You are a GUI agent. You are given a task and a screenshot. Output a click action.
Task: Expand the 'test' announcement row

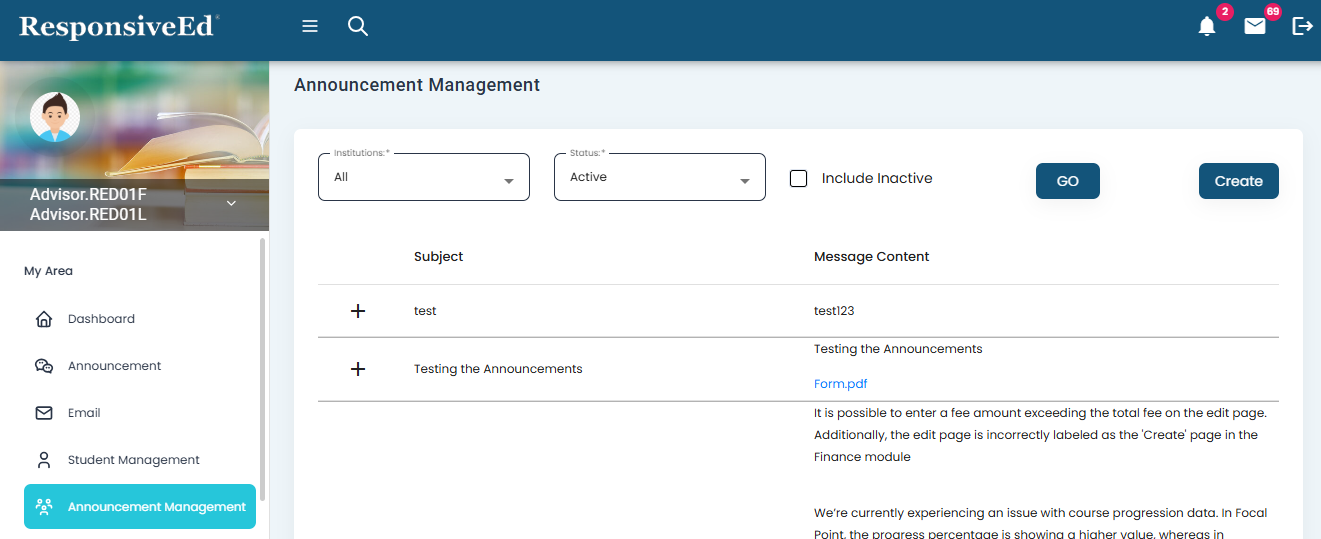pos(358,311)
